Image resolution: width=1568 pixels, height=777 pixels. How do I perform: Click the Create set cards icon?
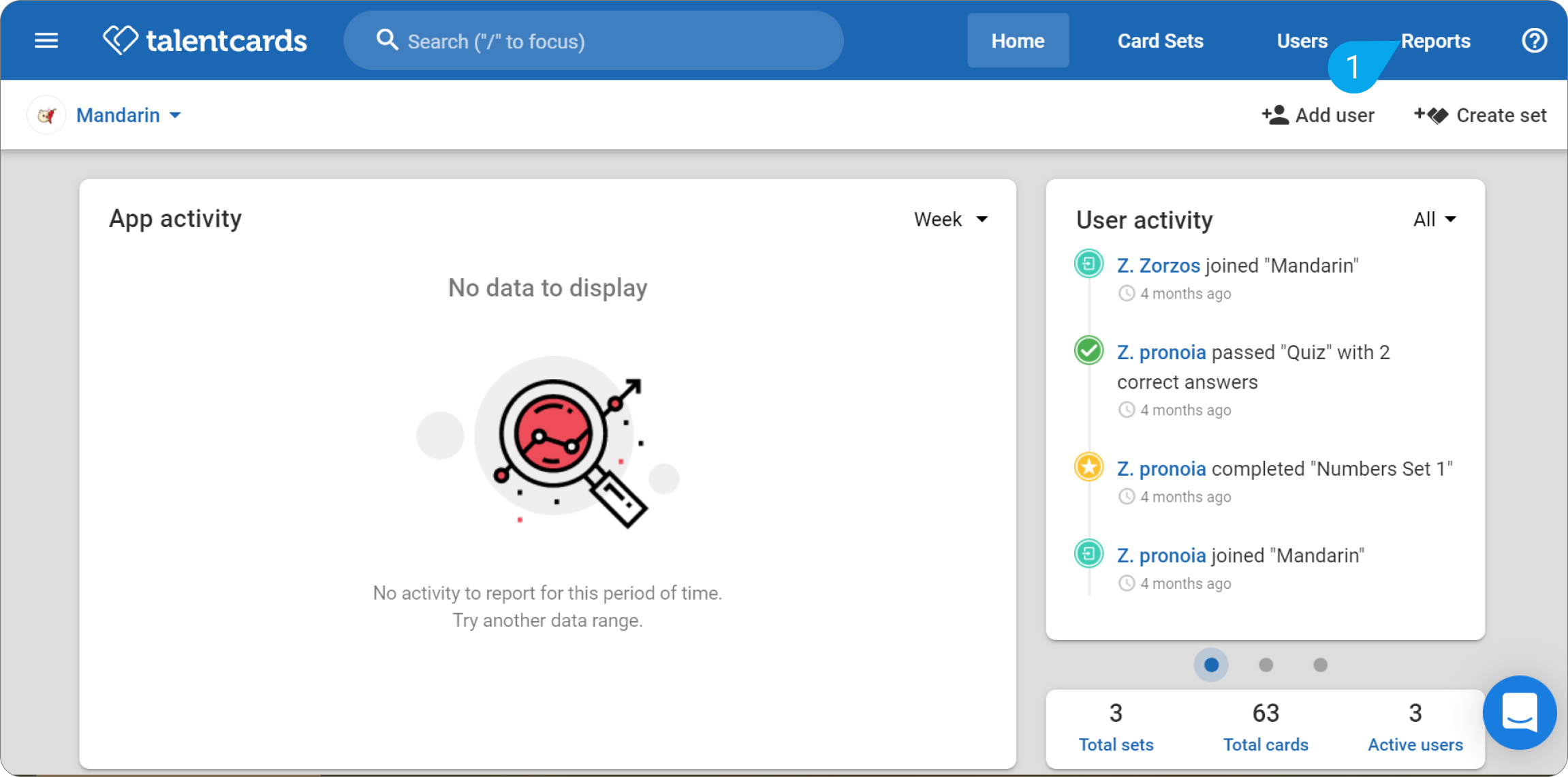click(1430, 115)
